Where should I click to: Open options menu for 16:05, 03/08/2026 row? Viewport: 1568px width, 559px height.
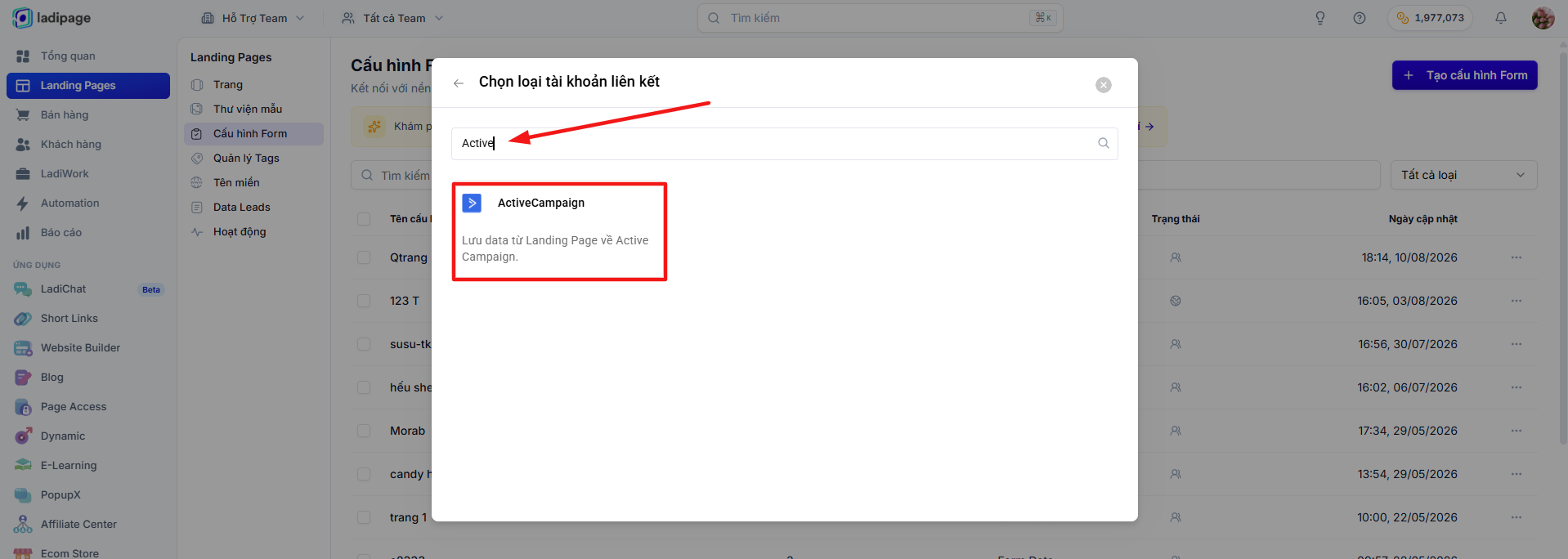(x=1516, y=301)
